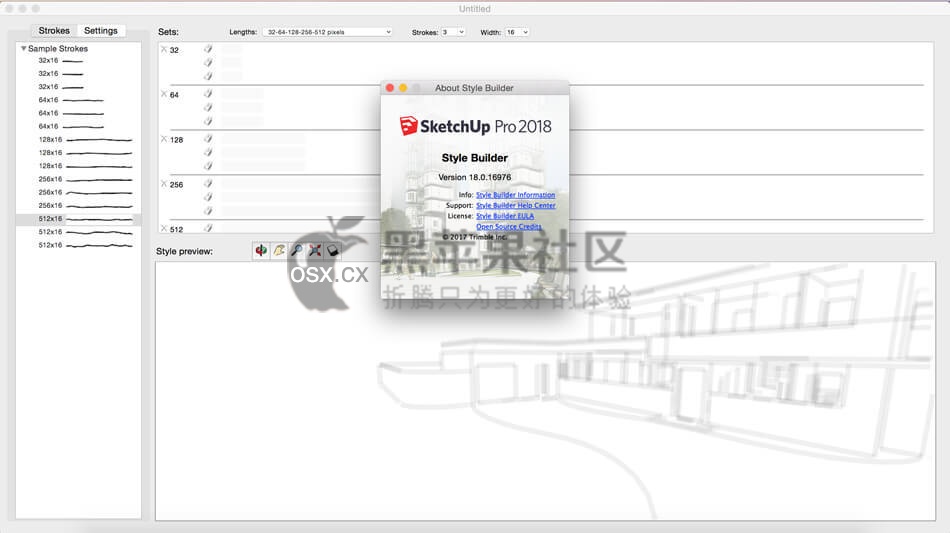Select the third 128x16 sample stroke

(78, 166)
